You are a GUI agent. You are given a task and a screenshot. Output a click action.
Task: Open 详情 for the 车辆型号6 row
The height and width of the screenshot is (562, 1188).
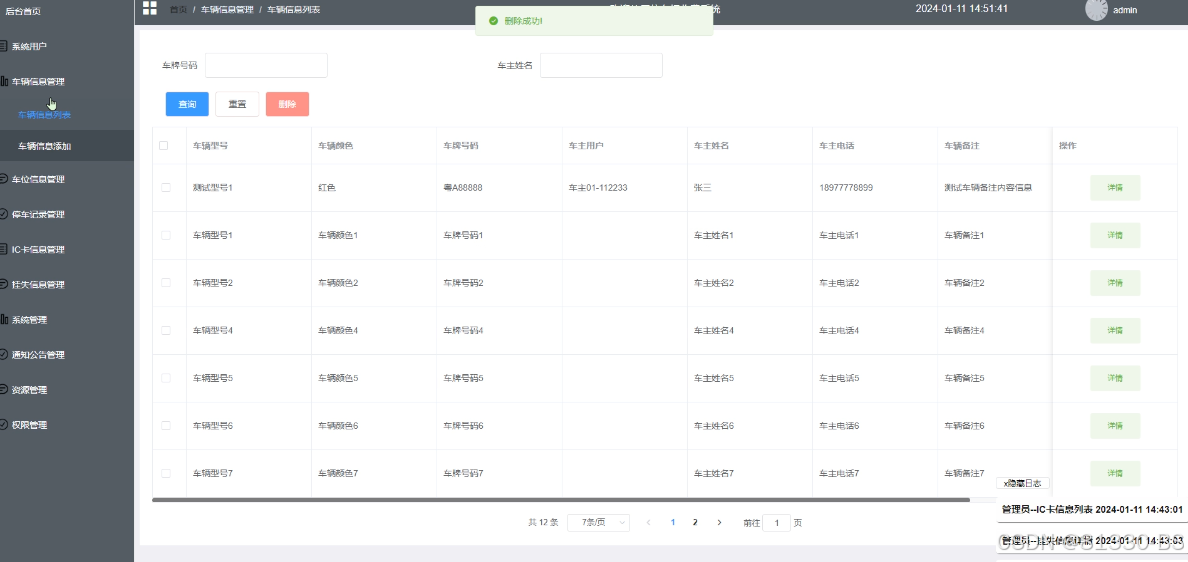[1115, 425]
